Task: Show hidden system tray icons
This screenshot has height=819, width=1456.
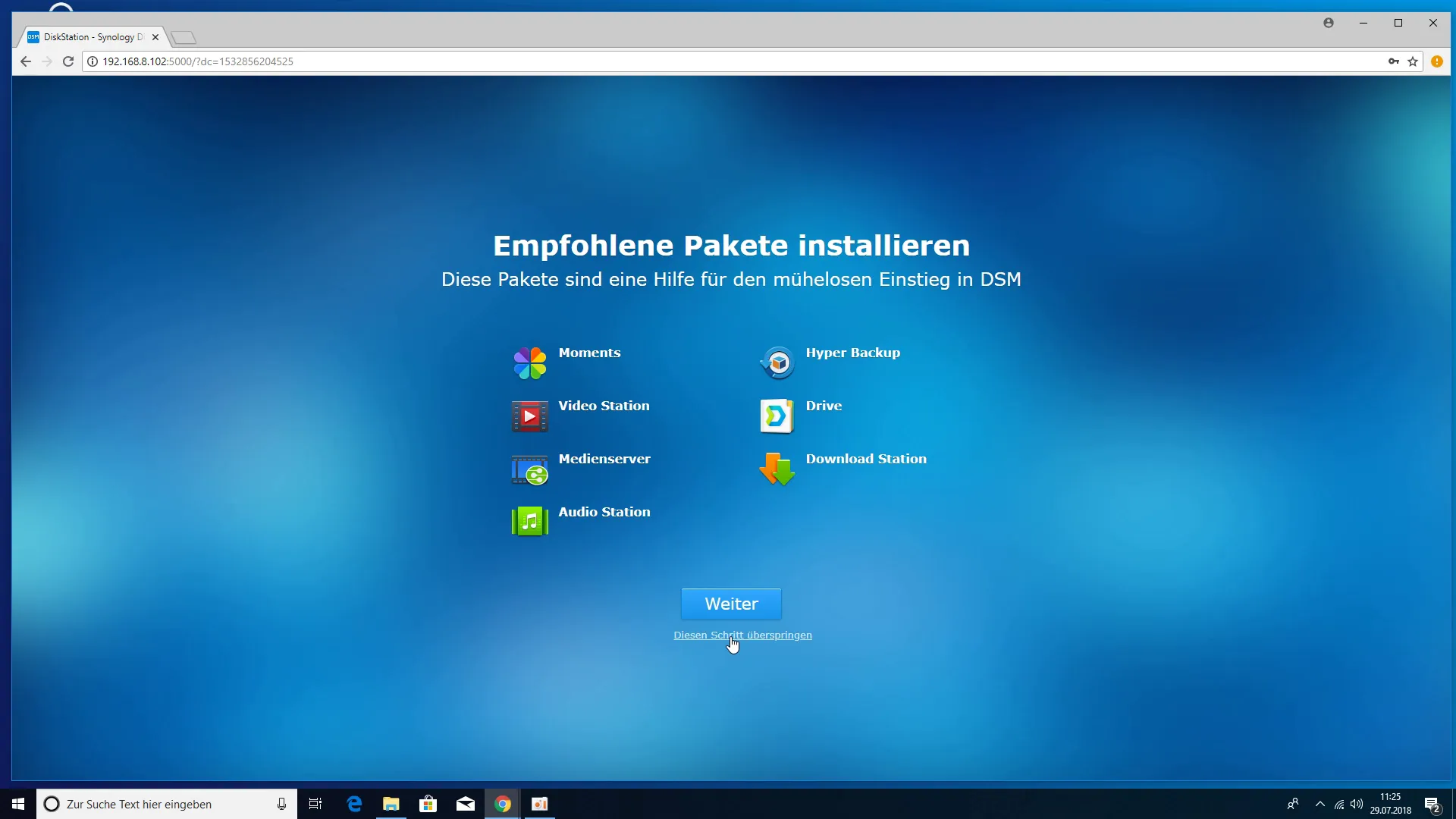Action: pos(1320,804)
